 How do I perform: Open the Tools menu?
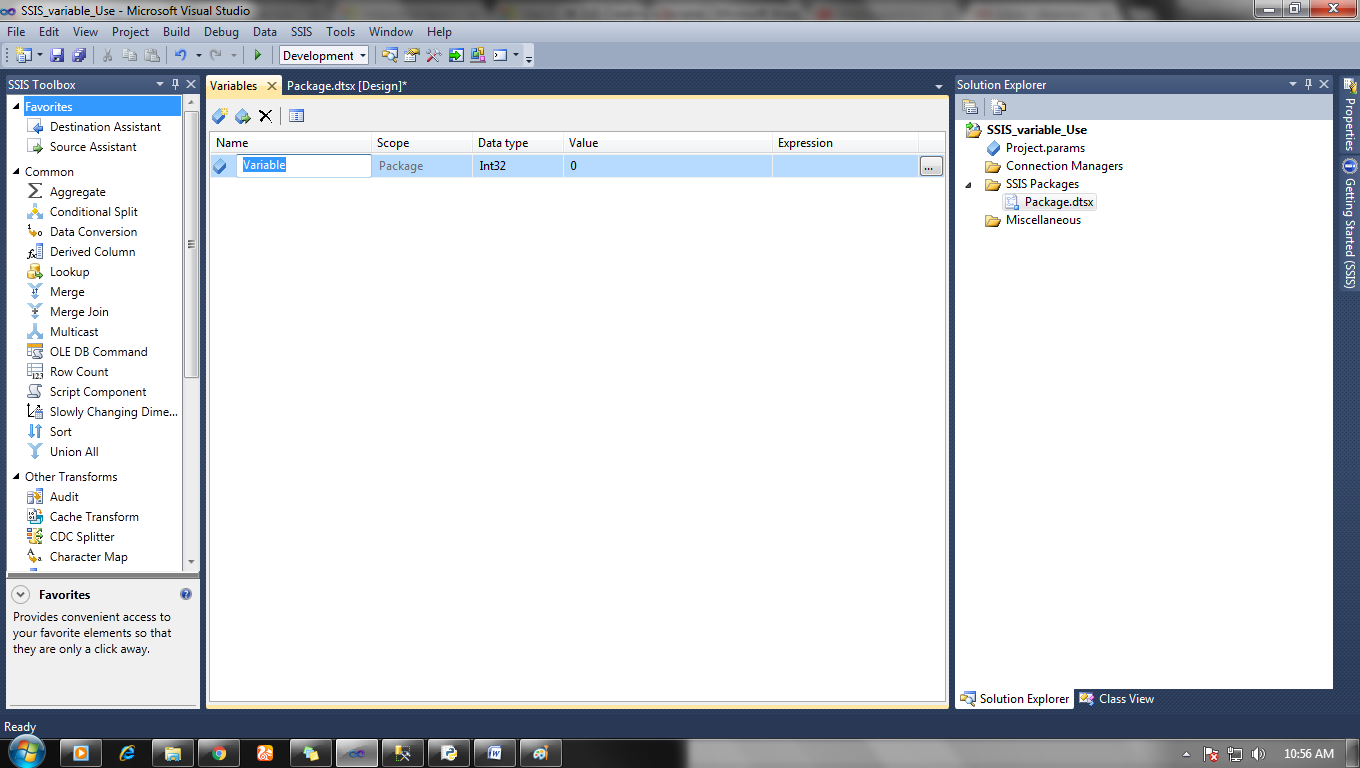(x=341, y=32)
